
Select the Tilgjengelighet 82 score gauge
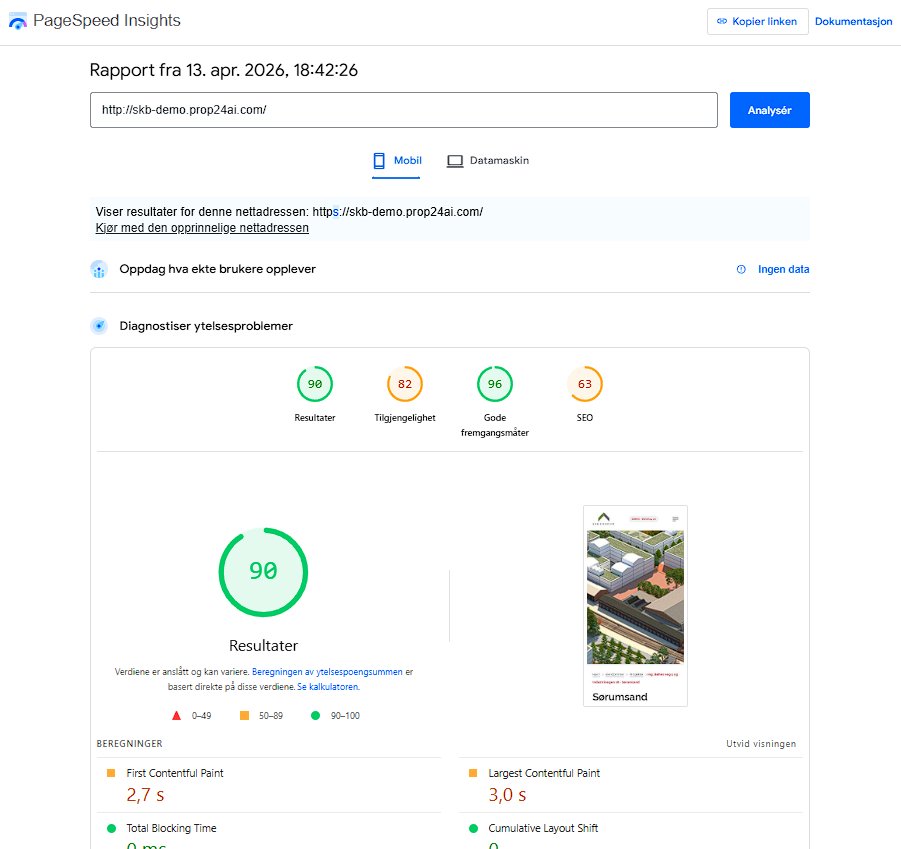tap(404, 383)
